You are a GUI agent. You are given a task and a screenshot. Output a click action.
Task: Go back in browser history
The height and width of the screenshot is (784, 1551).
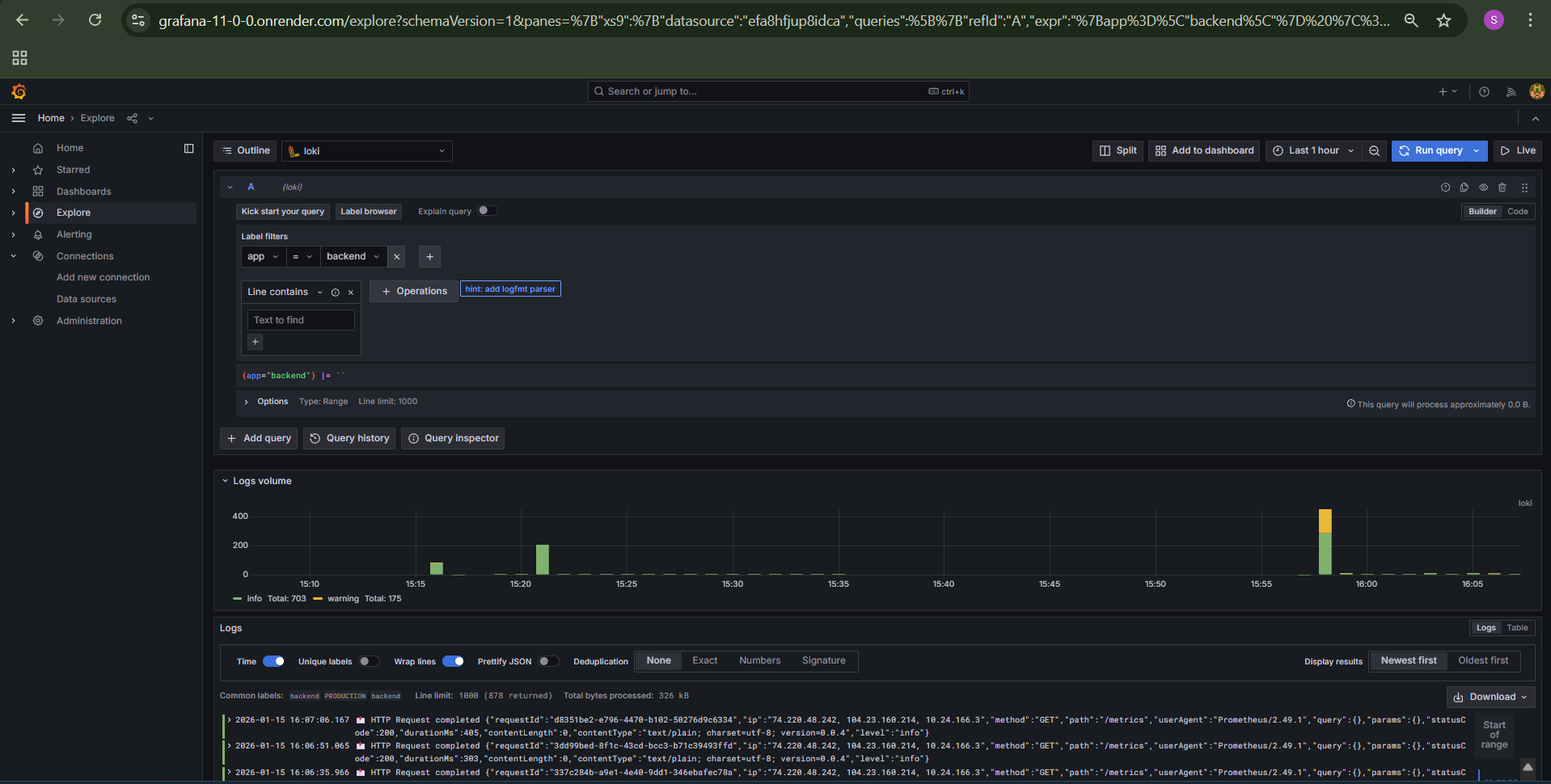tap(22, 20)
